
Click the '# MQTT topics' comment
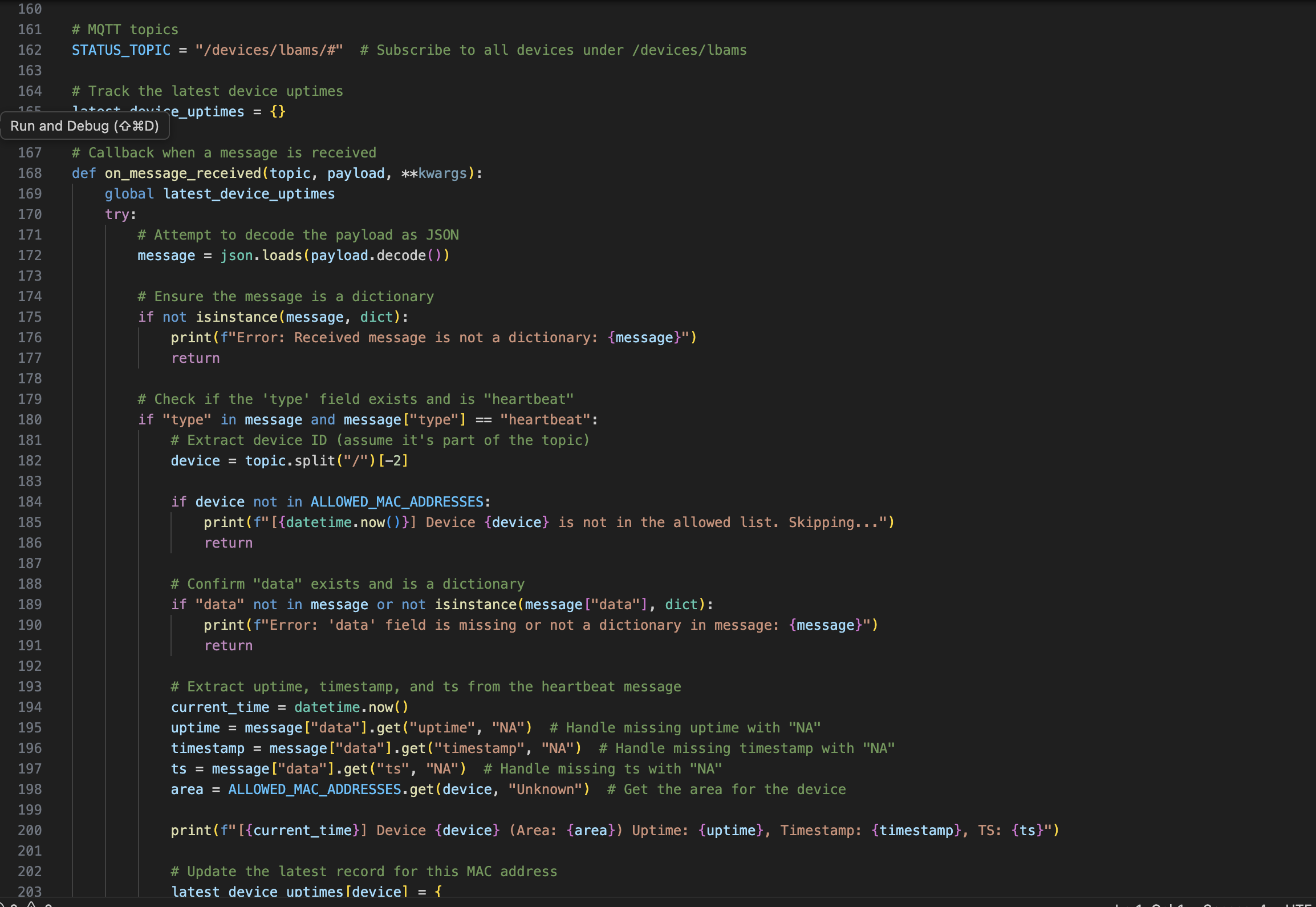[x=125, y=30]
